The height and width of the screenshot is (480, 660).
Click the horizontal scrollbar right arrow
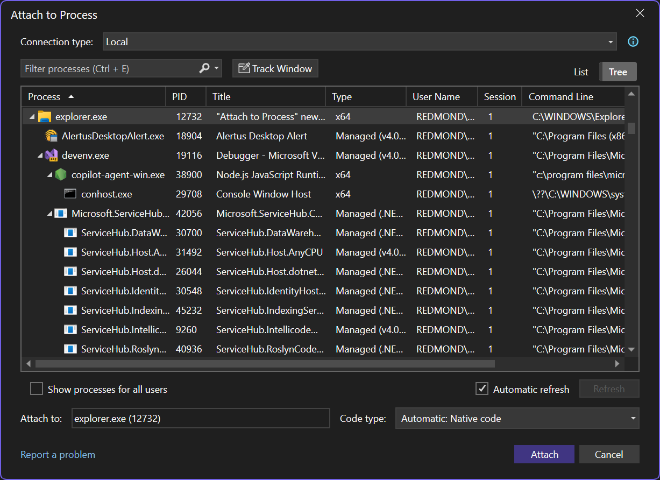point(617,363)
